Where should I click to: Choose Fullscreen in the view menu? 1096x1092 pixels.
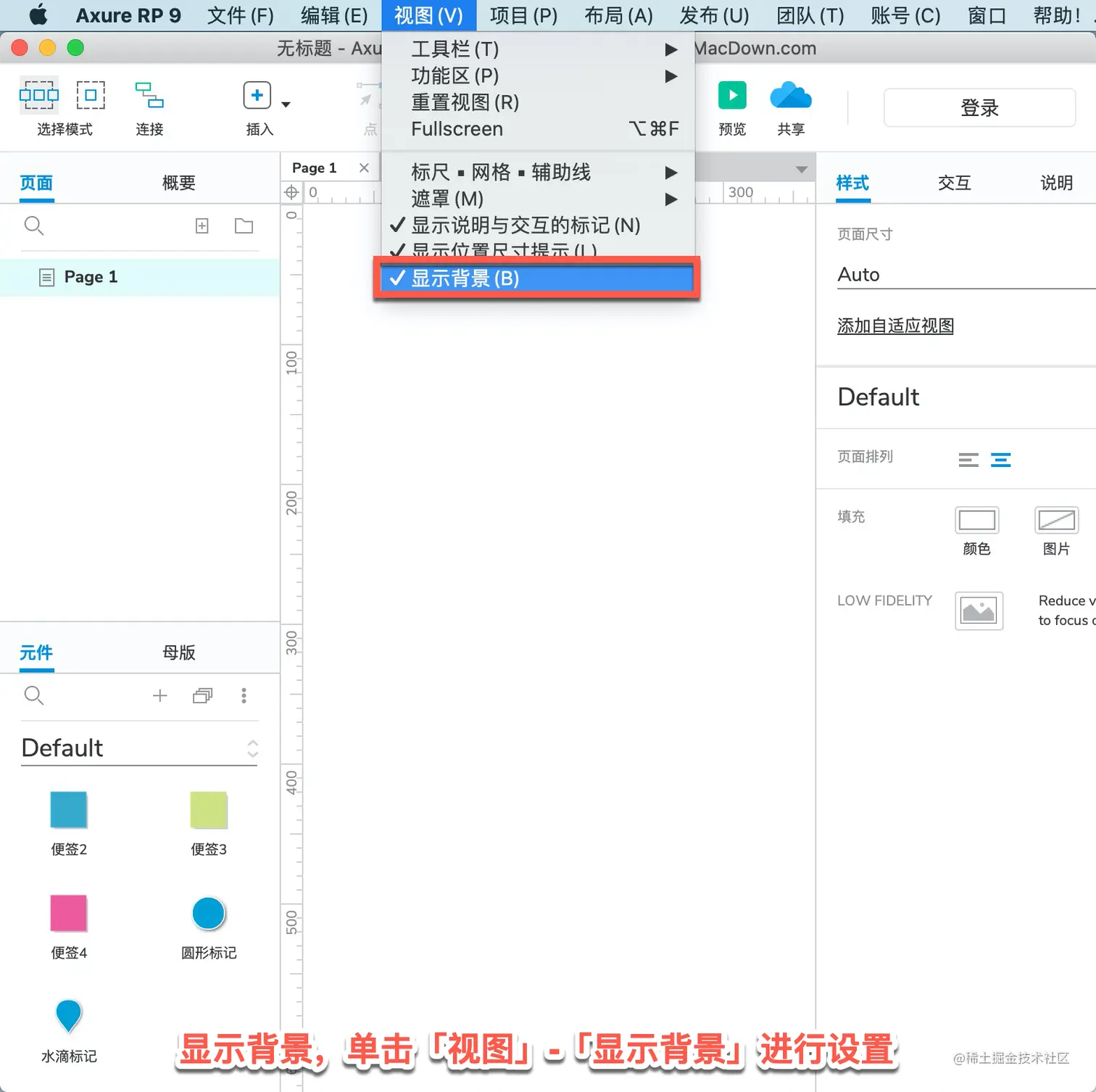click(538, 129)
